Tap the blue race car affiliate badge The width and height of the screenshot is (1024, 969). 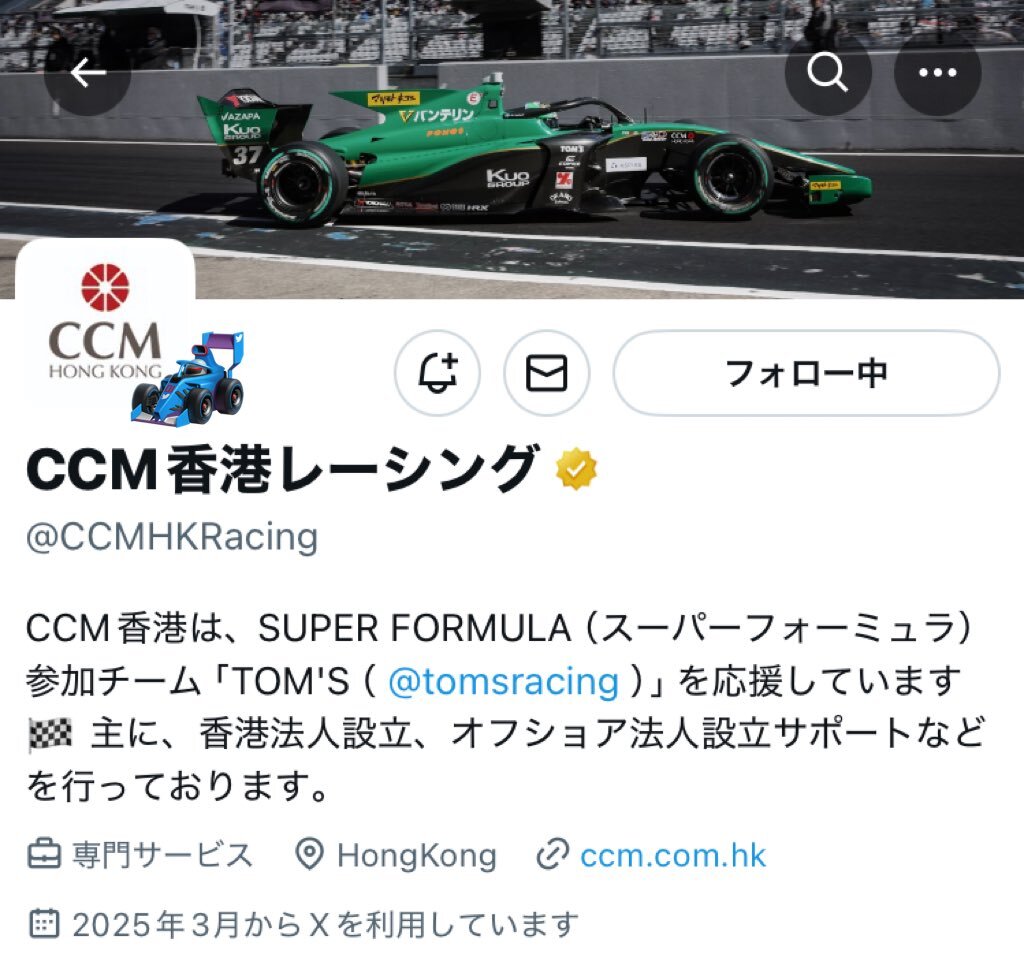coord(187,379)
